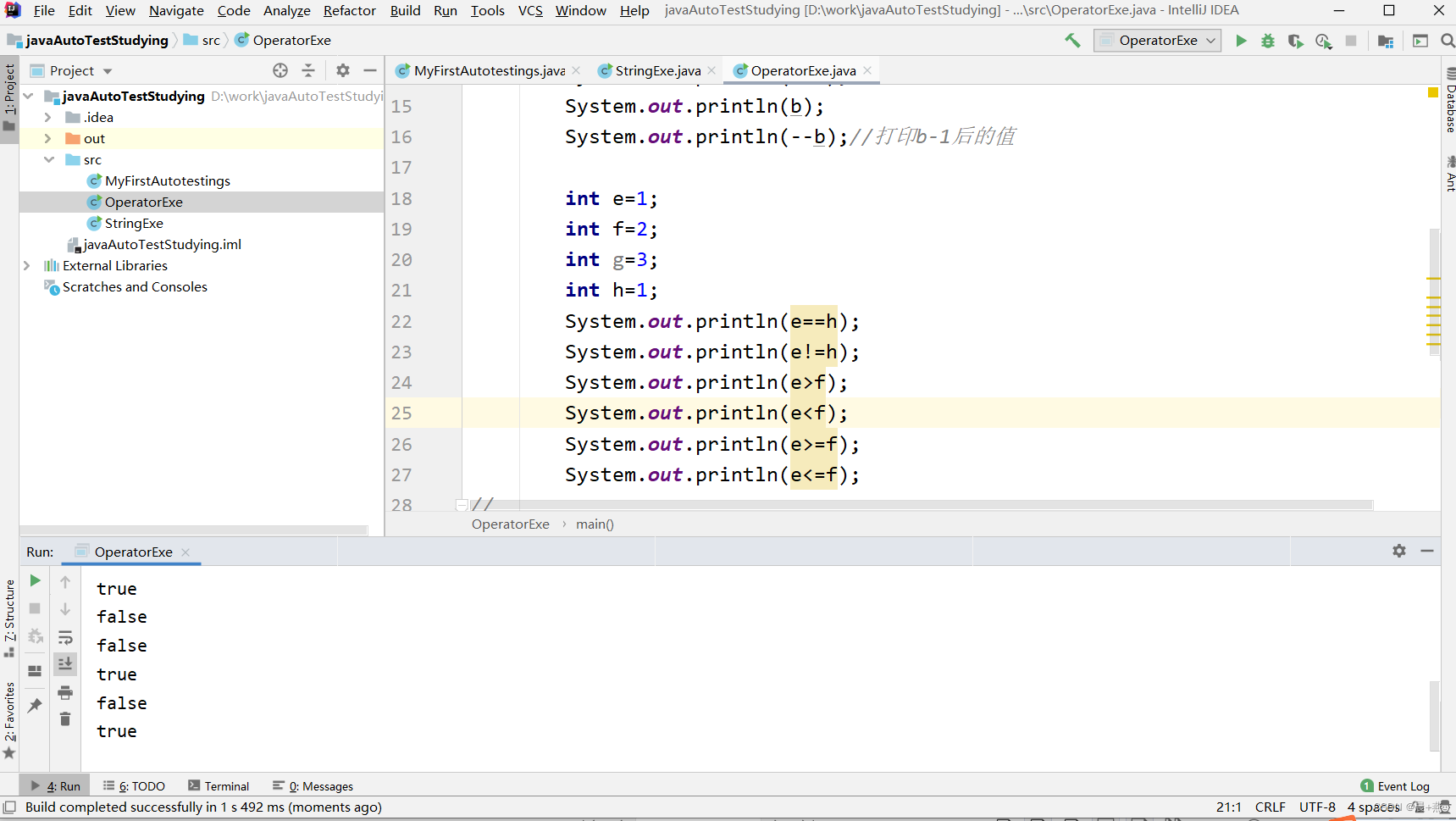1456x821 pixels.
Task: Switch to StringExe.java tab
Action: pos(657,70)
